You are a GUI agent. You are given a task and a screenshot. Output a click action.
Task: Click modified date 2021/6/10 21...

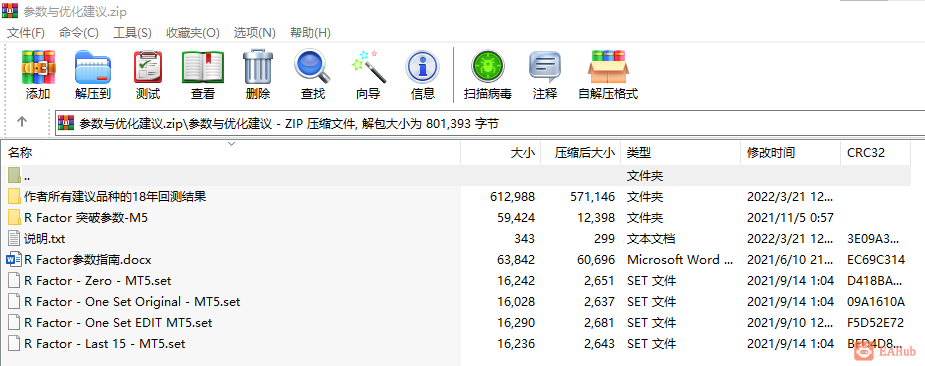coord(790,260)
